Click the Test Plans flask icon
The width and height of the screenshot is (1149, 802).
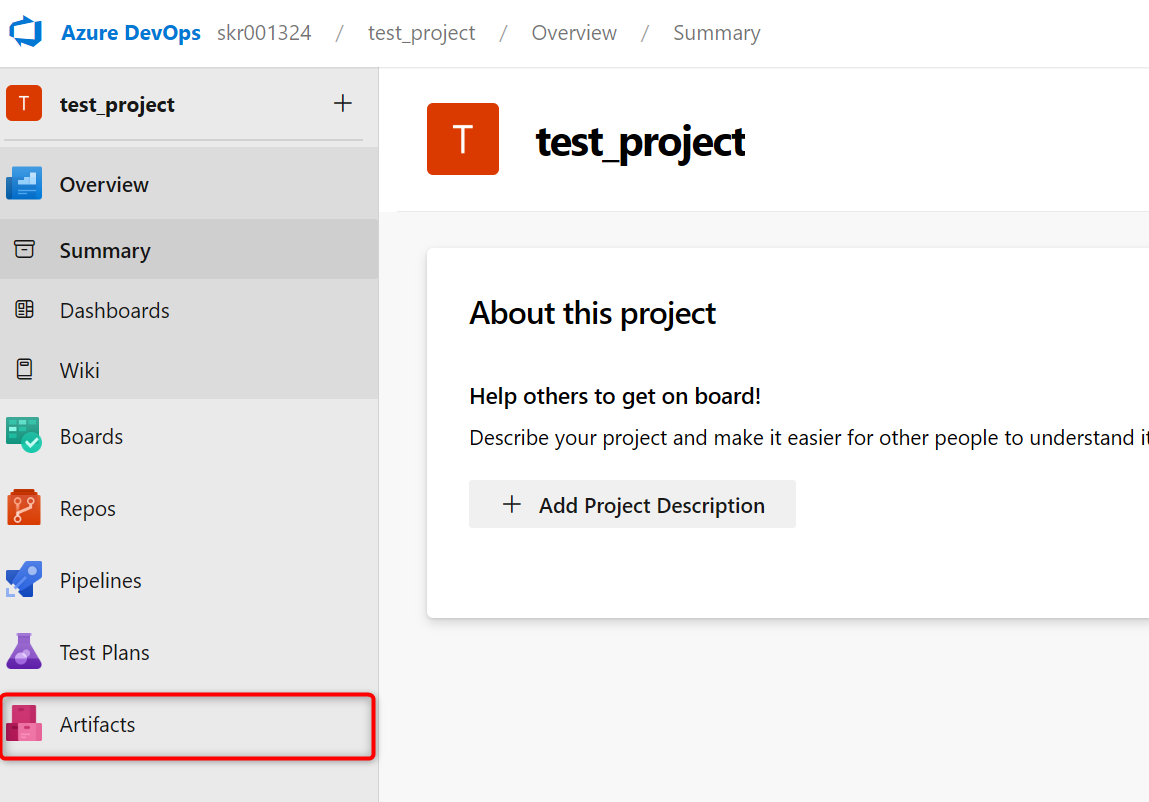[24, 652]
